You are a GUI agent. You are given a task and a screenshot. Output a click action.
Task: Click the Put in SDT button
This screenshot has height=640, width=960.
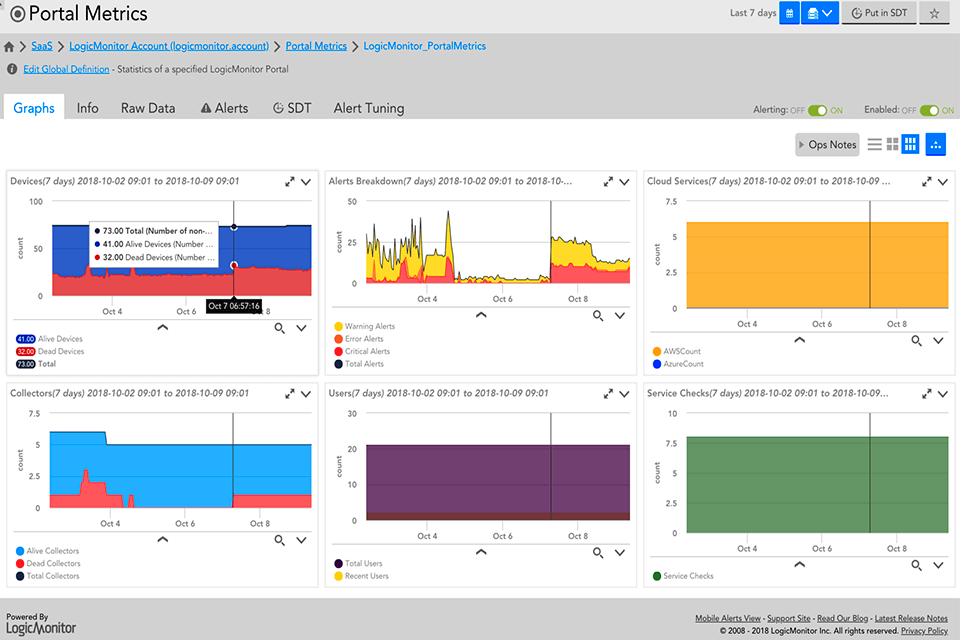[879, 13]
